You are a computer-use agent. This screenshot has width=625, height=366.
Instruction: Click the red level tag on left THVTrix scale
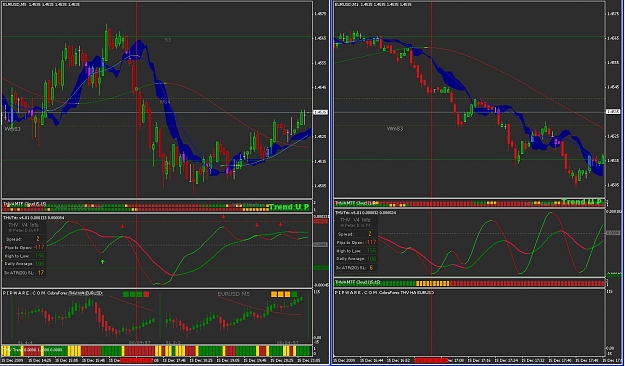click(321, 221)
